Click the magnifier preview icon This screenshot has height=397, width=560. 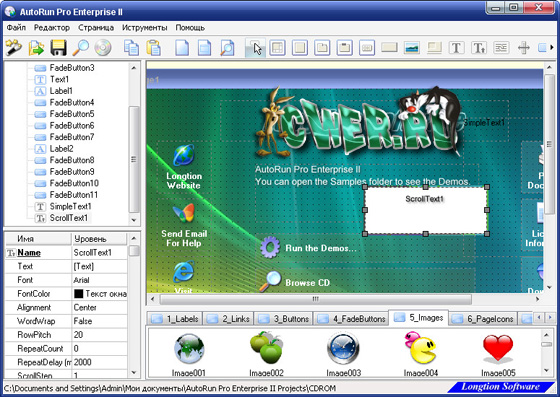click(81, 48)
